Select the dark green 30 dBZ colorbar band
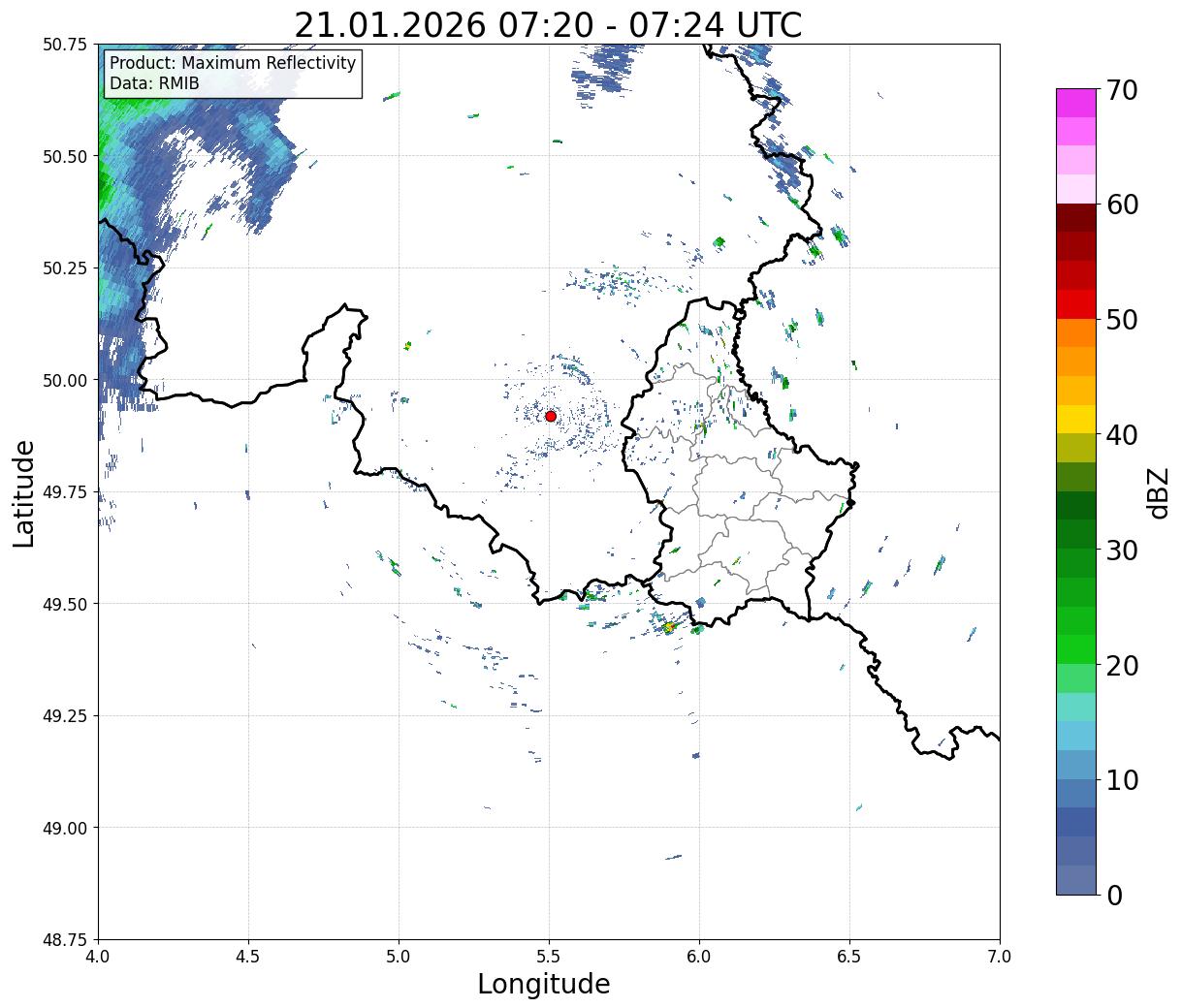This screenshot has width=1182, height=1008. [1076, 534]
